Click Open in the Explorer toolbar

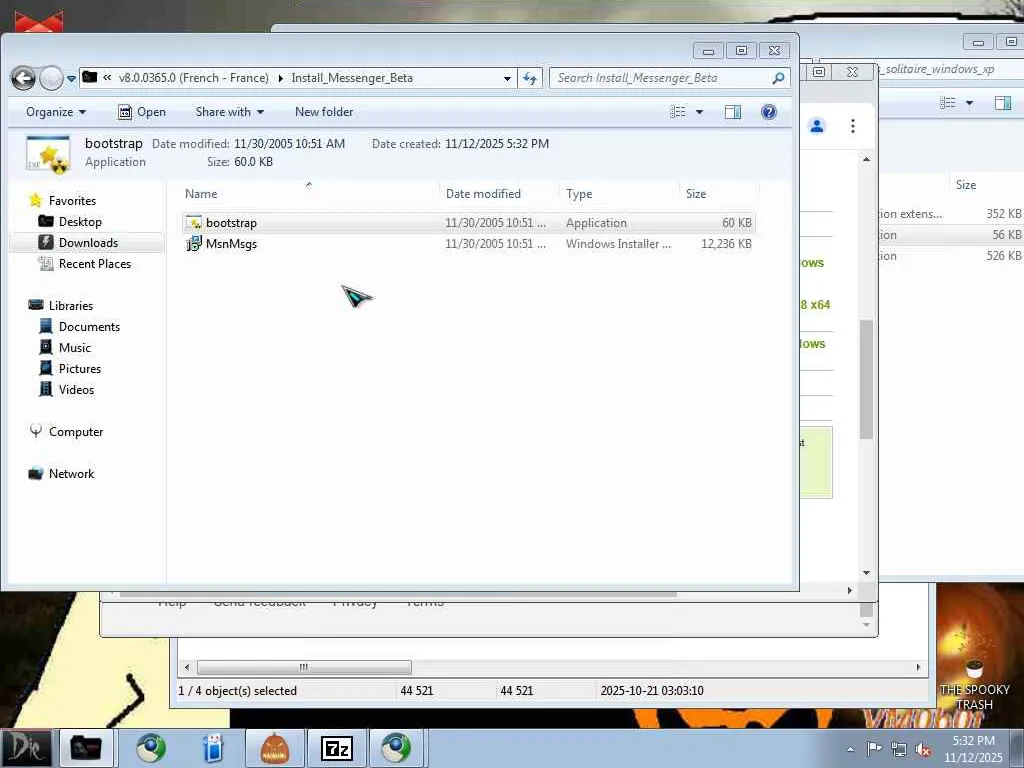coord(142,112)
